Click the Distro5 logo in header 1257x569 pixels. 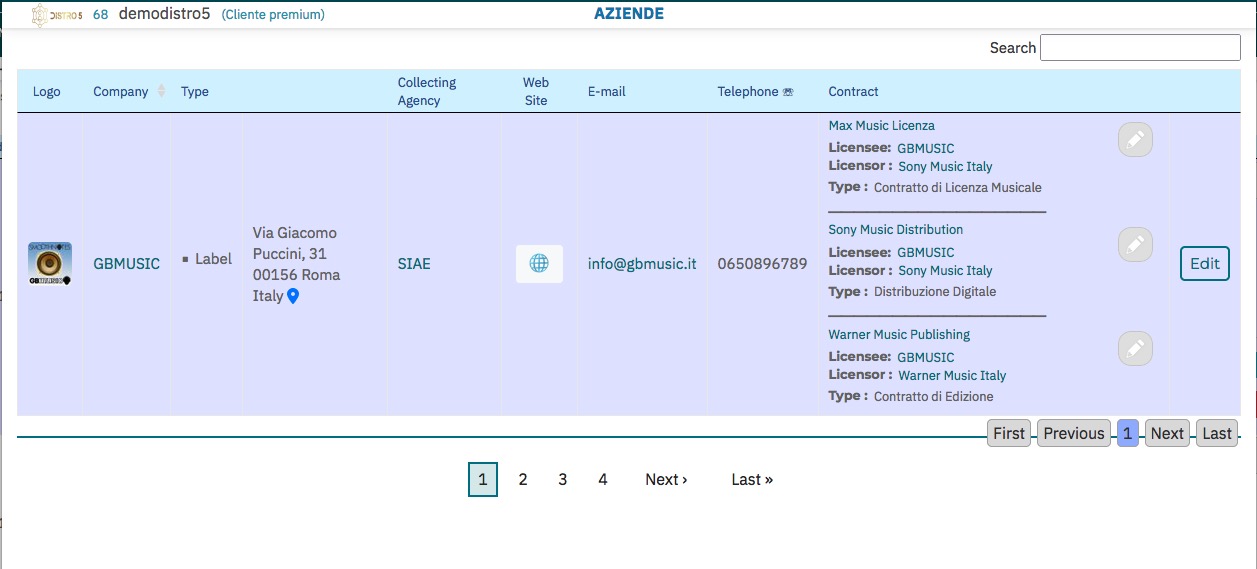pos(58,15)
